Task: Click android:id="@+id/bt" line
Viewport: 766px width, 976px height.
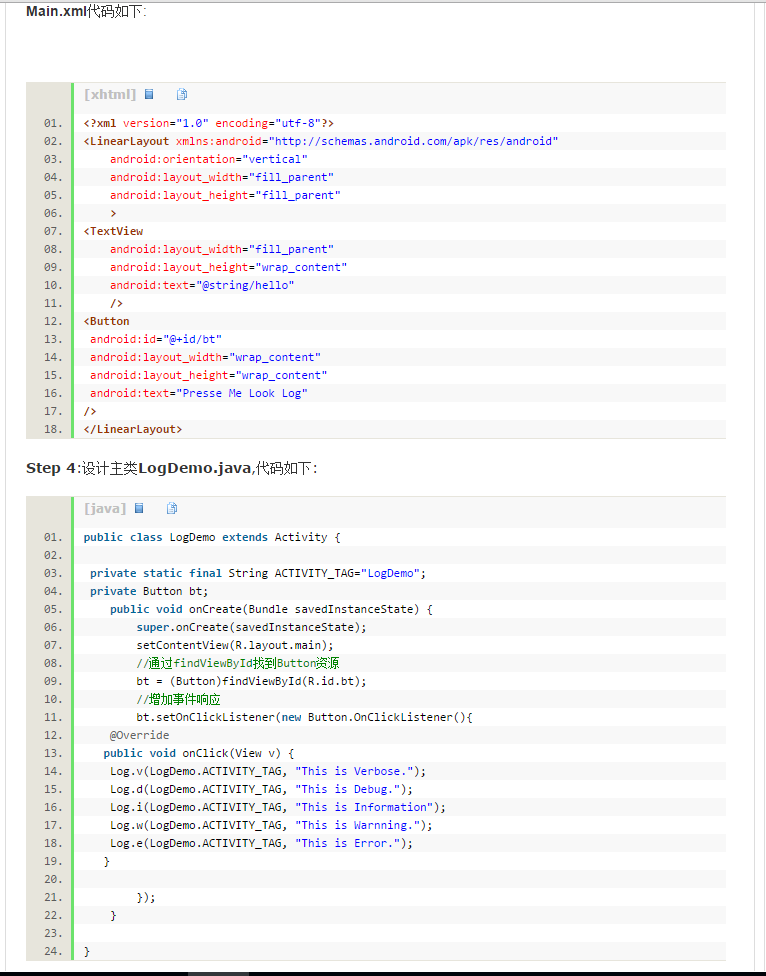Action: click(156, 339)
